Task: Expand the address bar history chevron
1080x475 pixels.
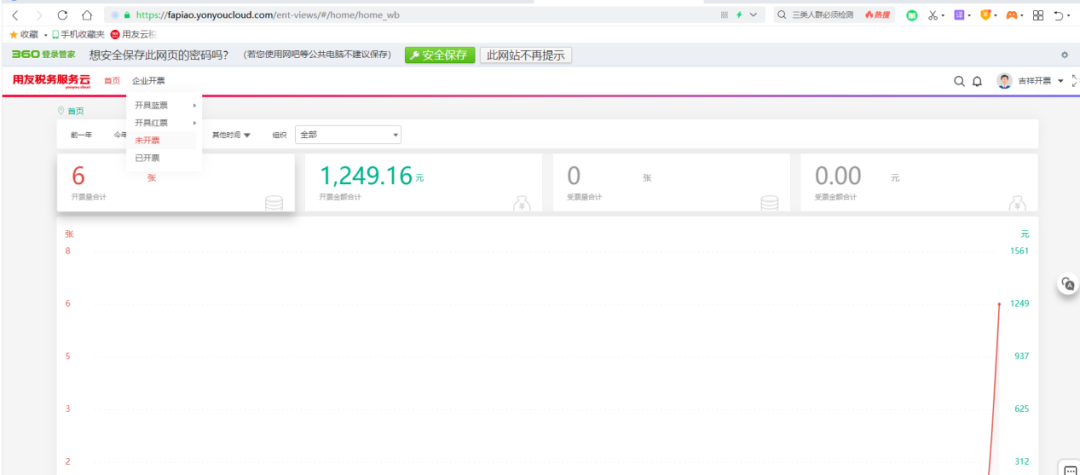Action: click(x=754, y=14)
